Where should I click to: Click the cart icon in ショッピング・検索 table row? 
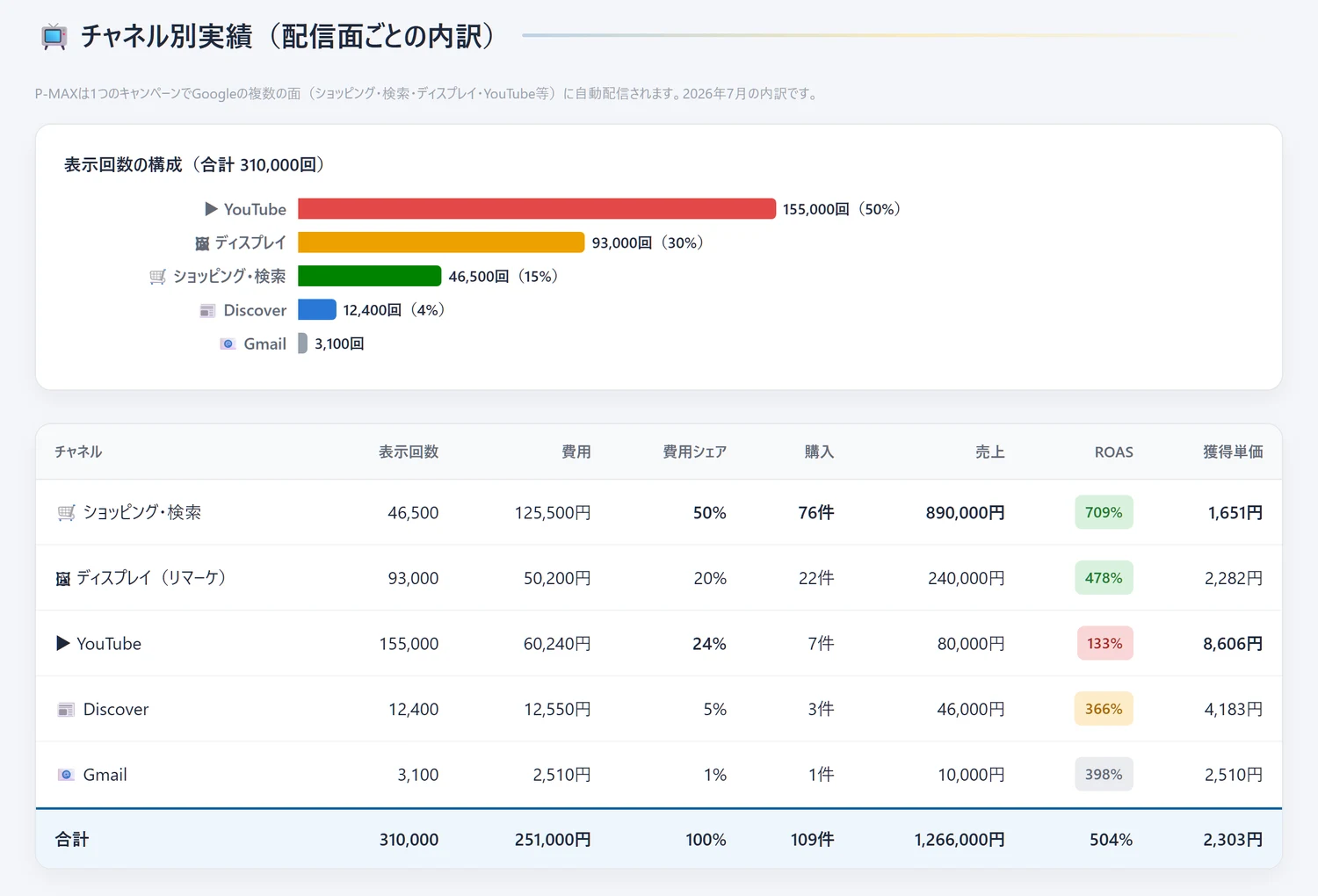pos(66,512)
